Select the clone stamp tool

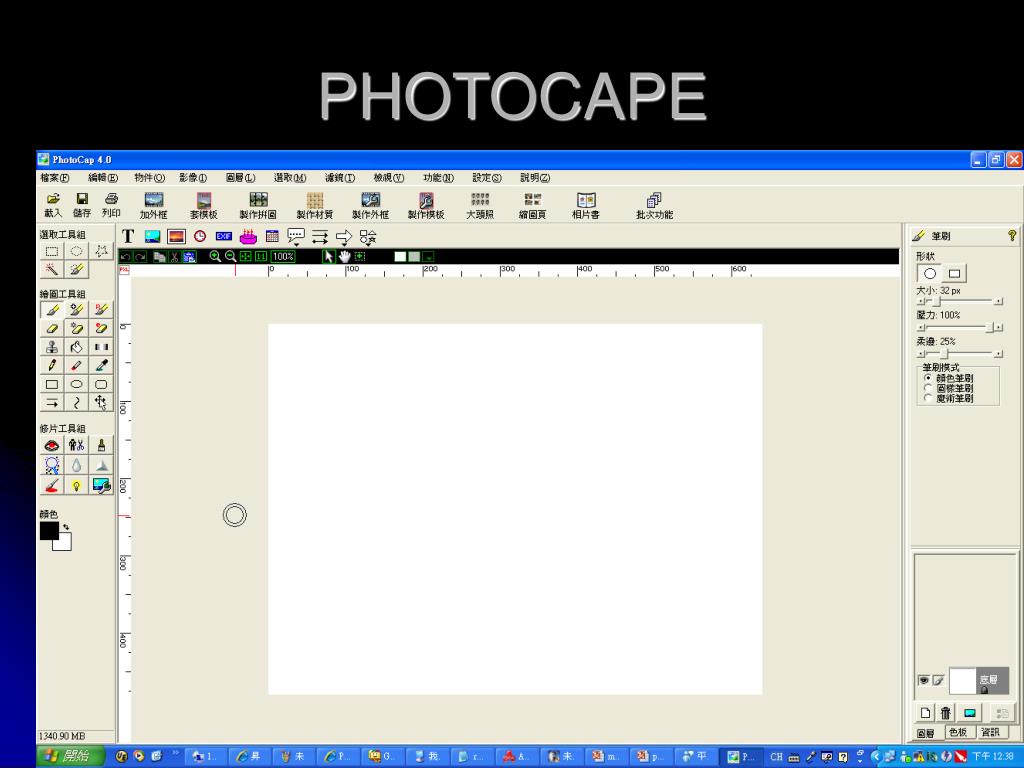coord(52,347)
